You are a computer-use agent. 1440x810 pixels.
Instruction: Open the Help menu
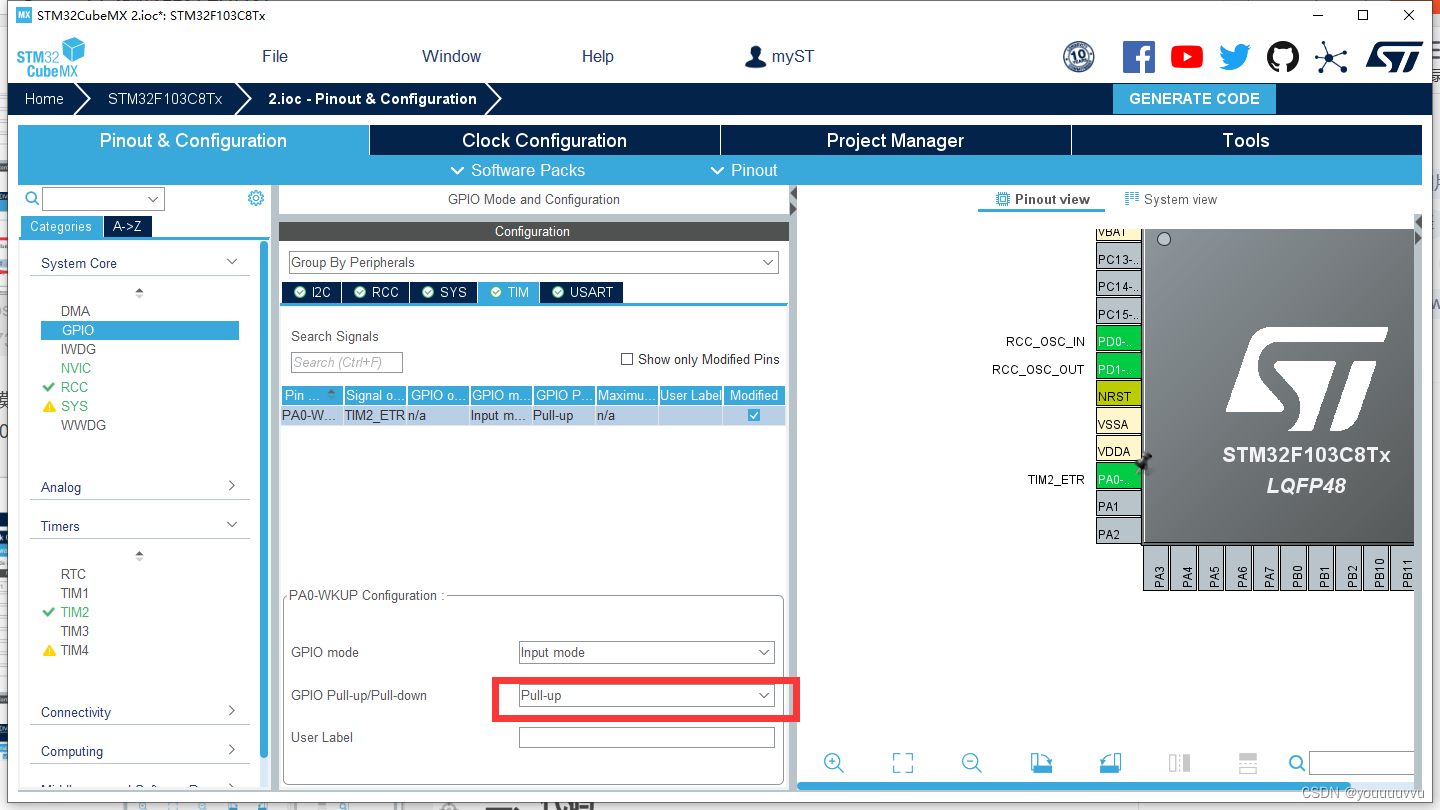[598, 57]
